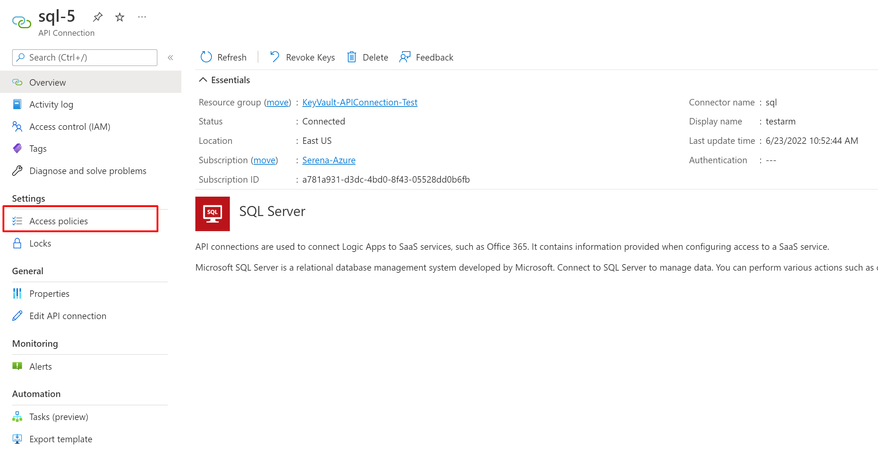Open Locks settings
The image size is (878, 459).
(x=40, y=243)
